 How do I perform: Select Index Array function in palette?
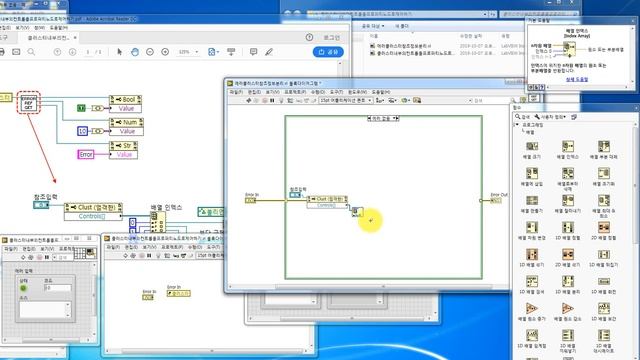pyautogui.click(x=568, y=146)
